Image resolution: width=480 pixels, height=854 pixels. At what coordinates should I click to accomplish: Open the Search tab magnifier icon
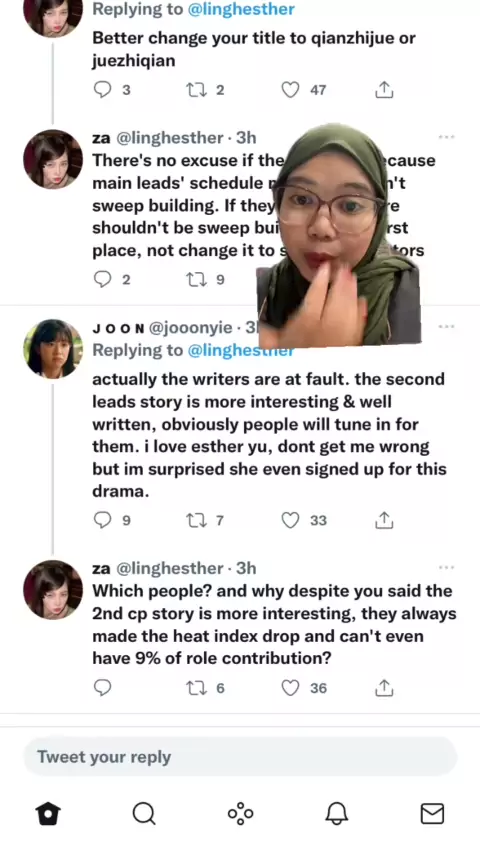pos(144,814)
